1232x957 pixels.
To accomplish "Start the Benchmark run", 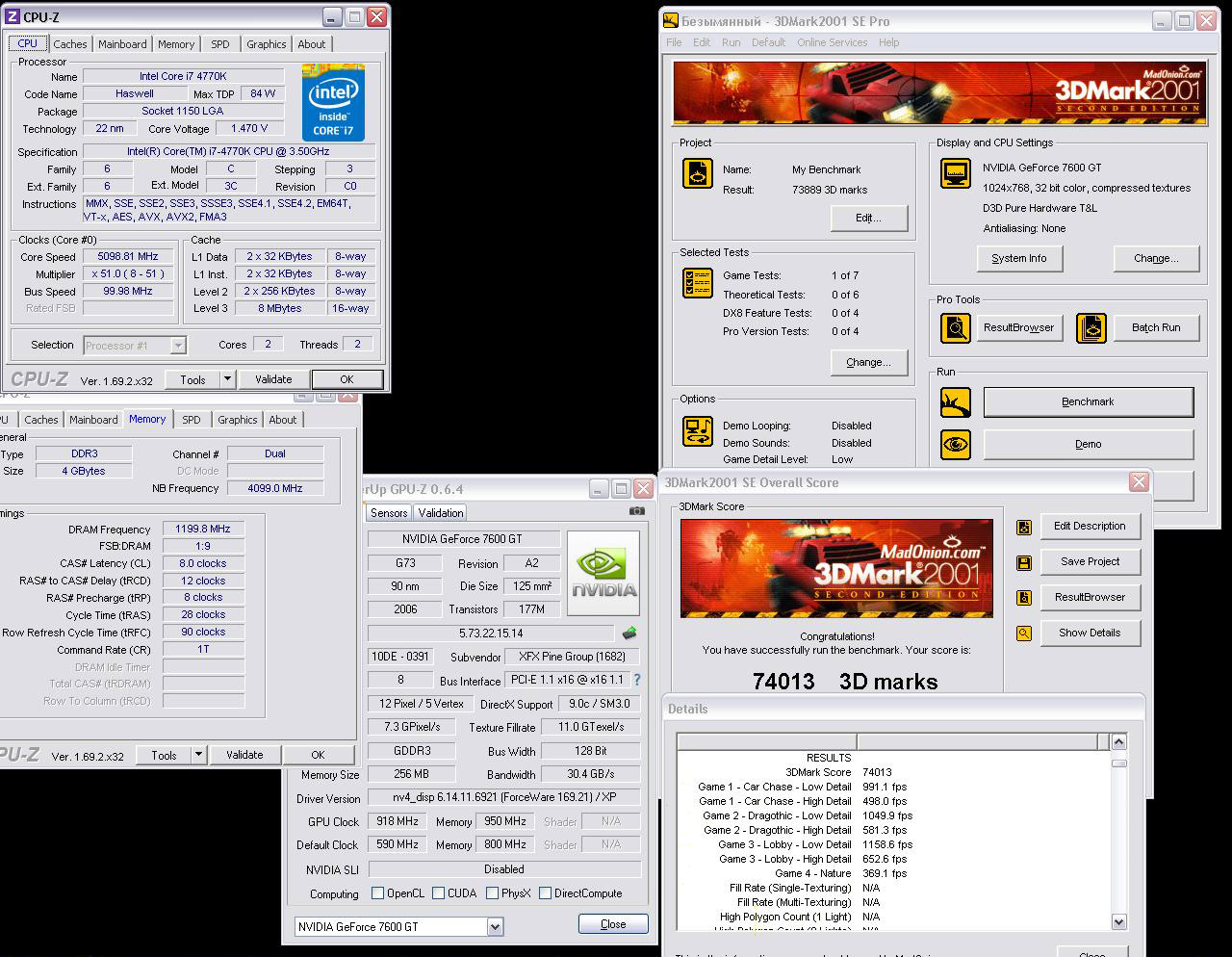I will tap(1089, 402).
